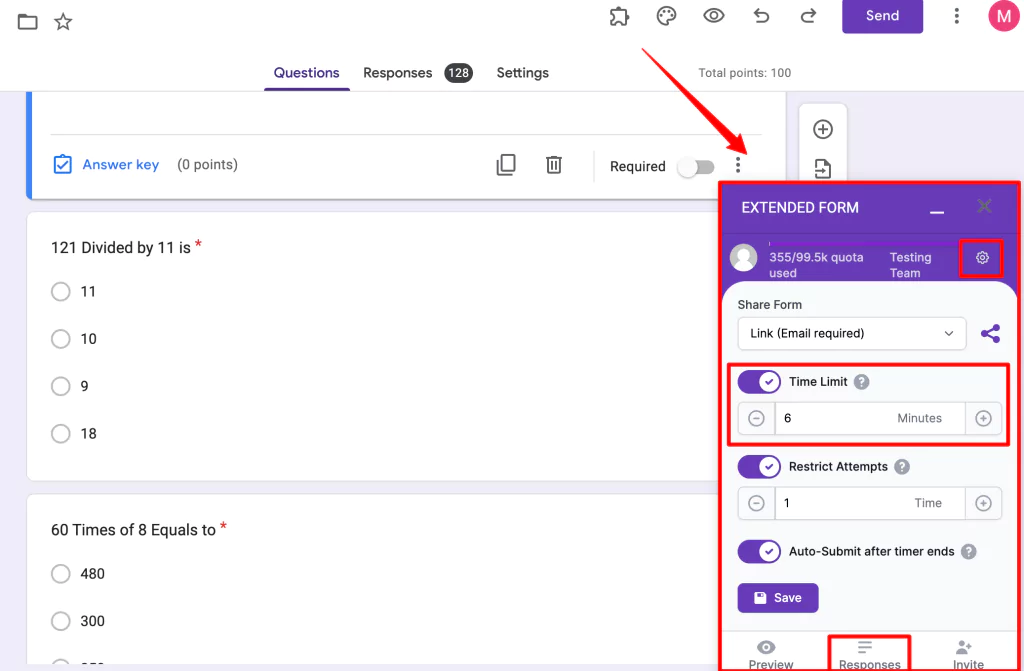Share the form via the share icon
Viewport: 1024px width, 671px height.
[x=990, y=333]
